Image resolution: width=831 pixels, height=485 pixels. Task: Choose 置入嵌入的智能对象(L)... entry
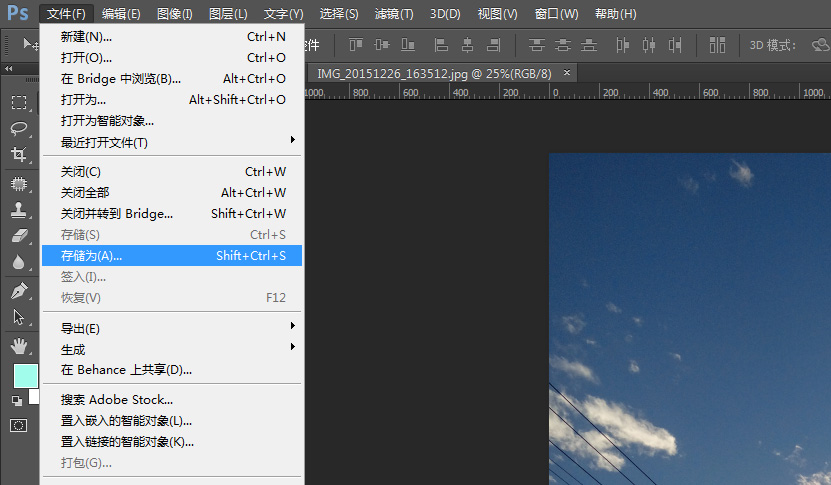(172, 421)
